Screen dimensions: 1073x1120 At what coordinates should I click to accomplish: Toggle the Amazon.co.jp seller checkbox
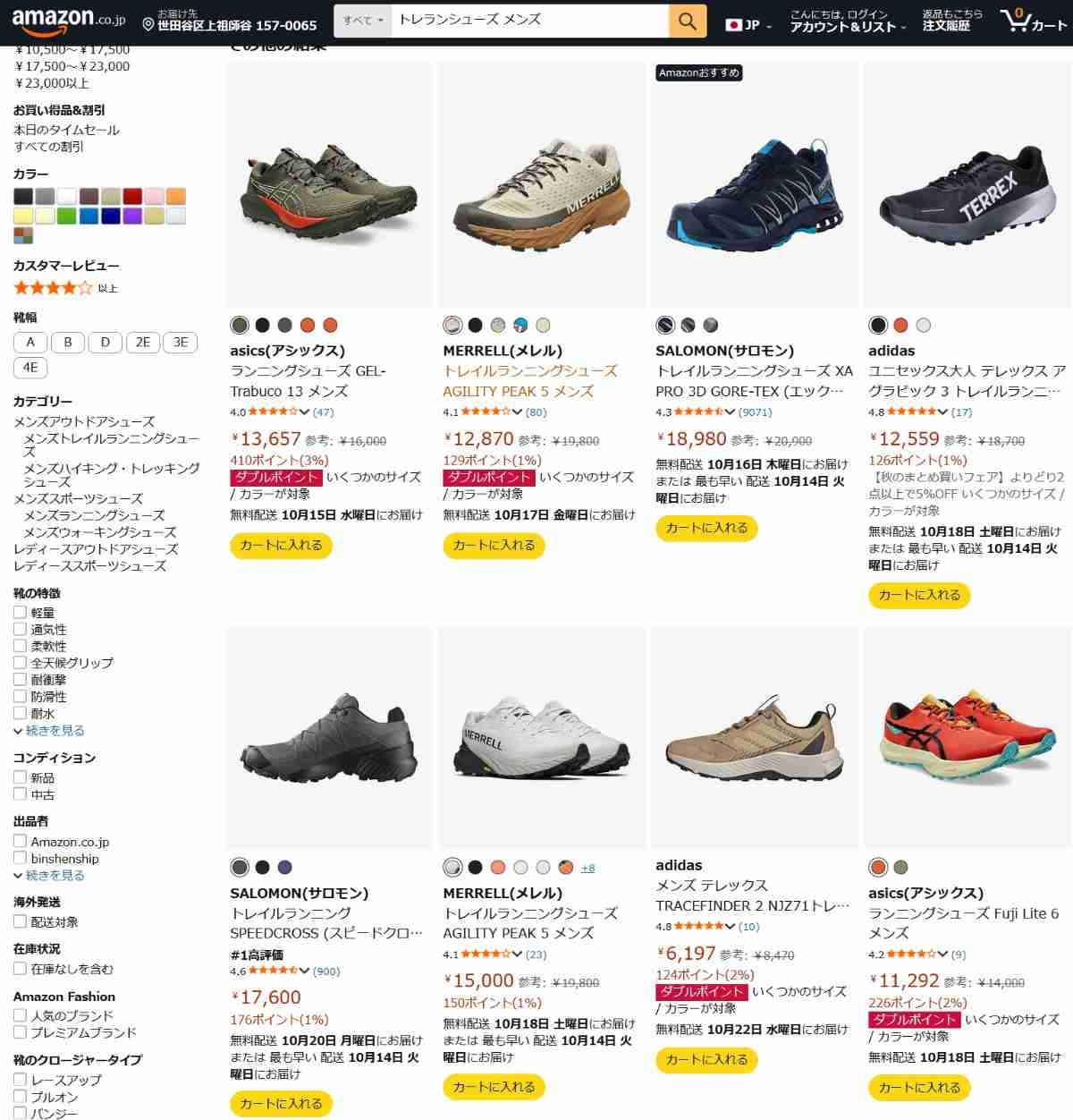(20, 841)
